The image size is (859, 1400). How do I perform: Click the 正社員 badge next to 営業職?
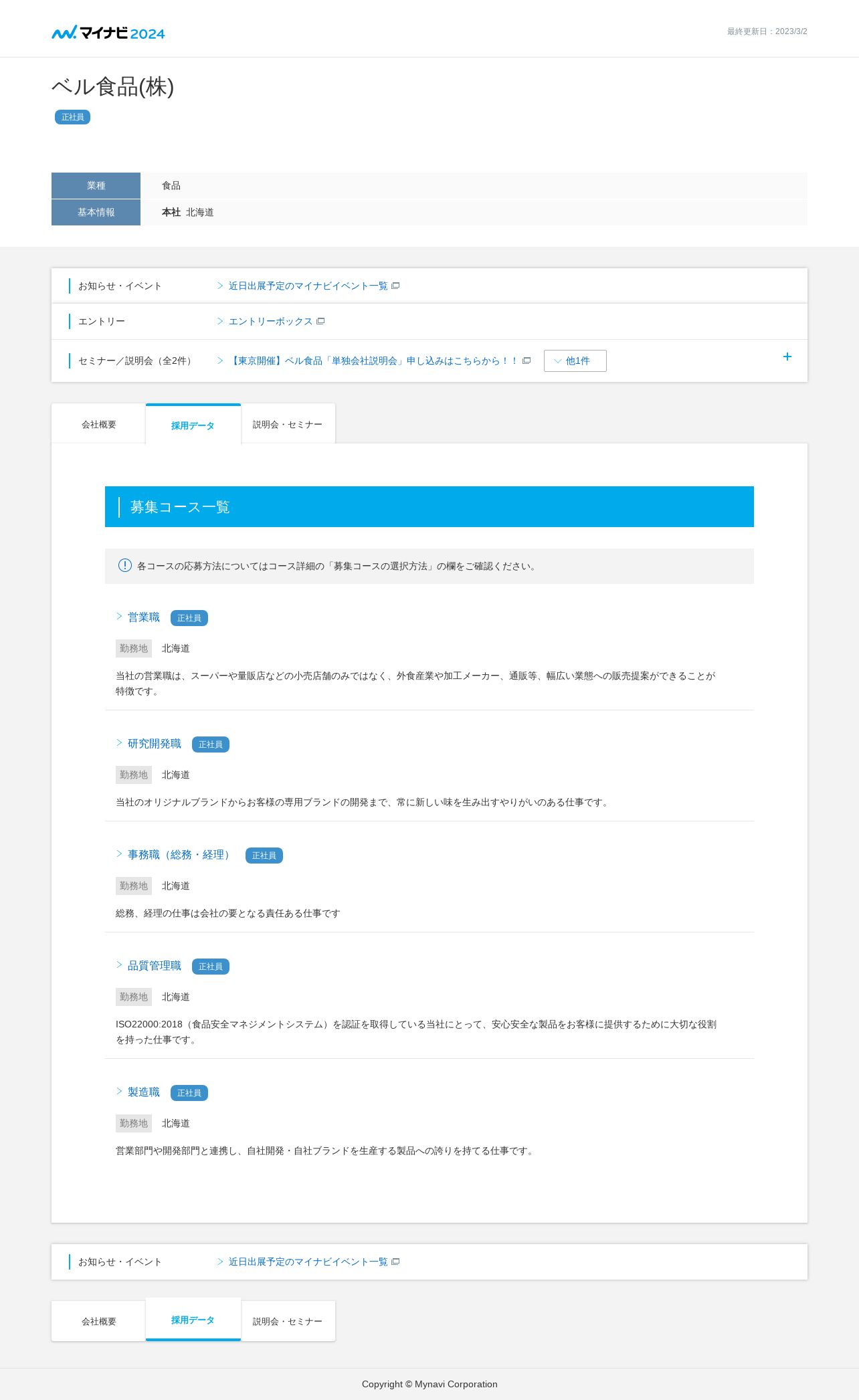(x=189, y=618)
